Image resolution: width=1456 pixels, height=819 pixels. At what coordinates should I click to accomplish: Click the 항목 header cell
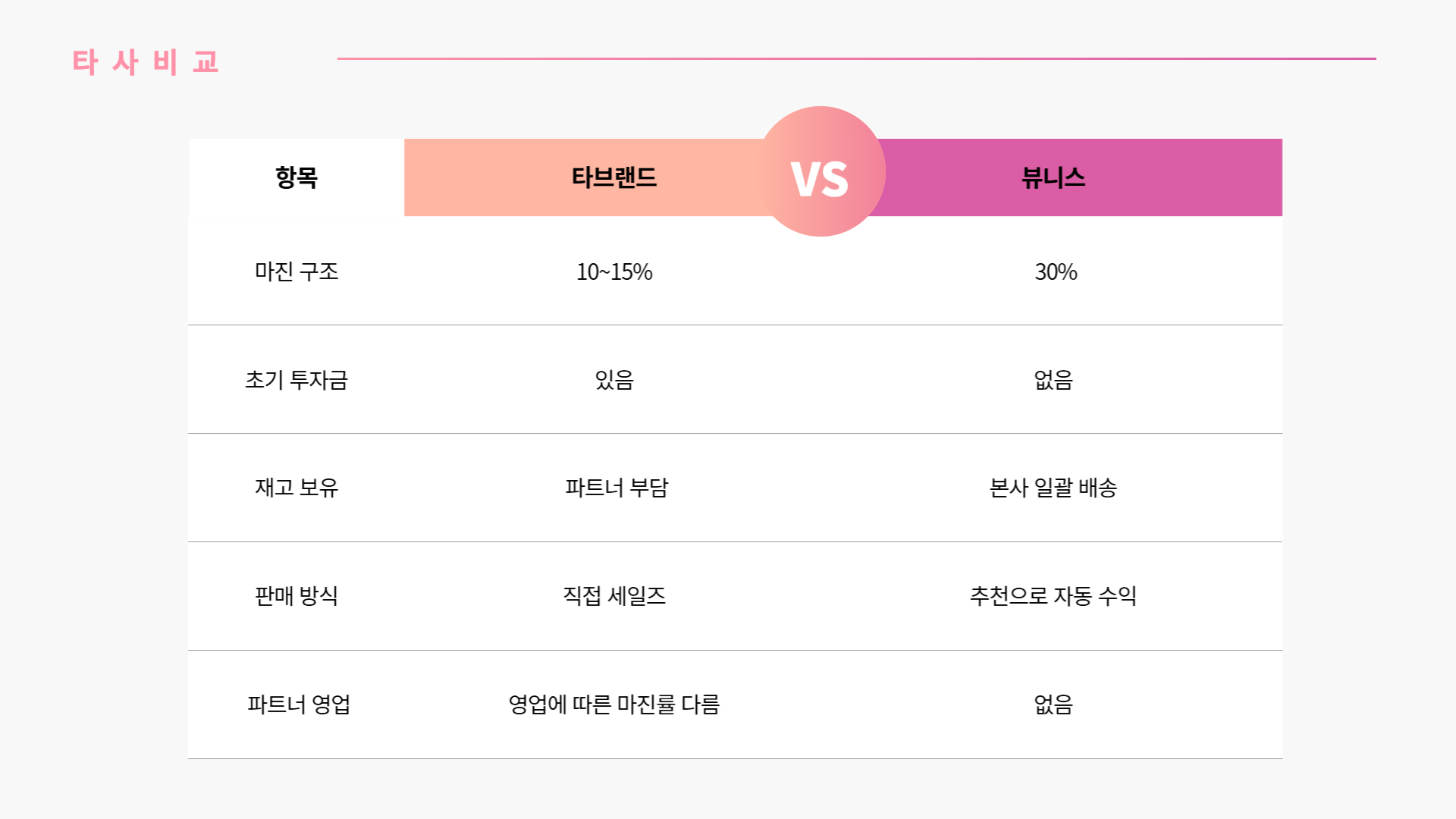[x=297, y=177]
